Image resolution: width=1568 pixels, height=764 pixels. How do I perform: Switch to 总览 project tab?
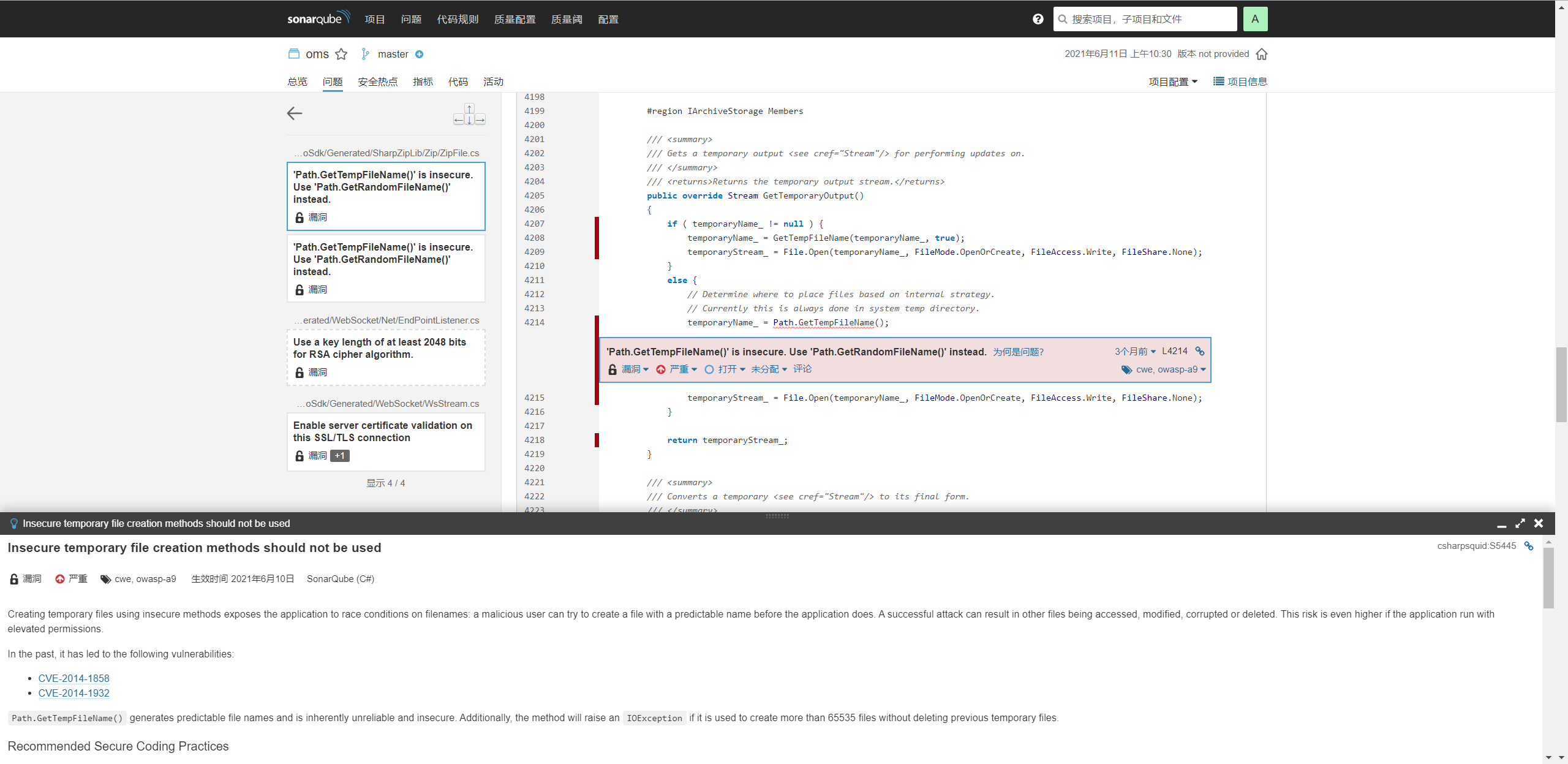[x=297, y=81]
